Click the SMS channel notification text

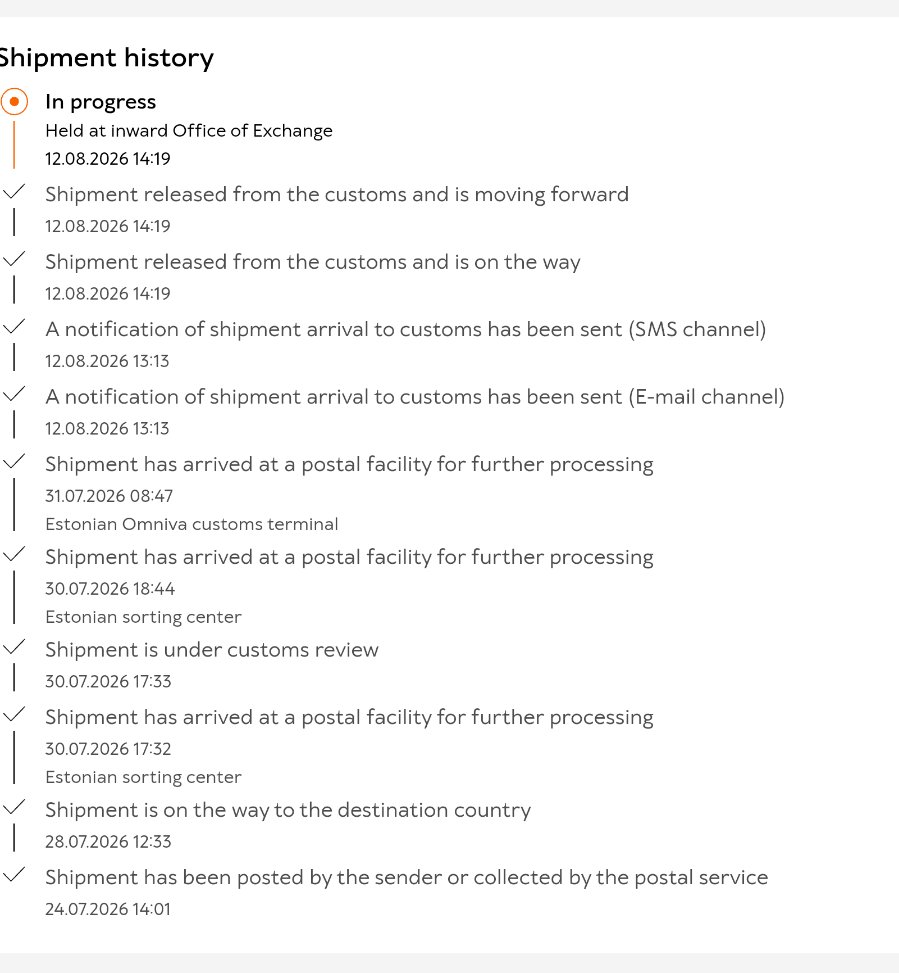pyautogui.click(x=406, y=330)
